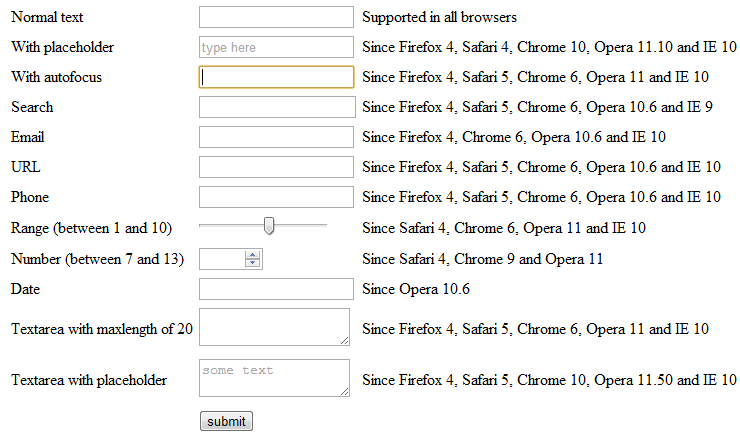Click the resize grip of the maxlength textarea
The image size is (740, 438).
(344, 341)
